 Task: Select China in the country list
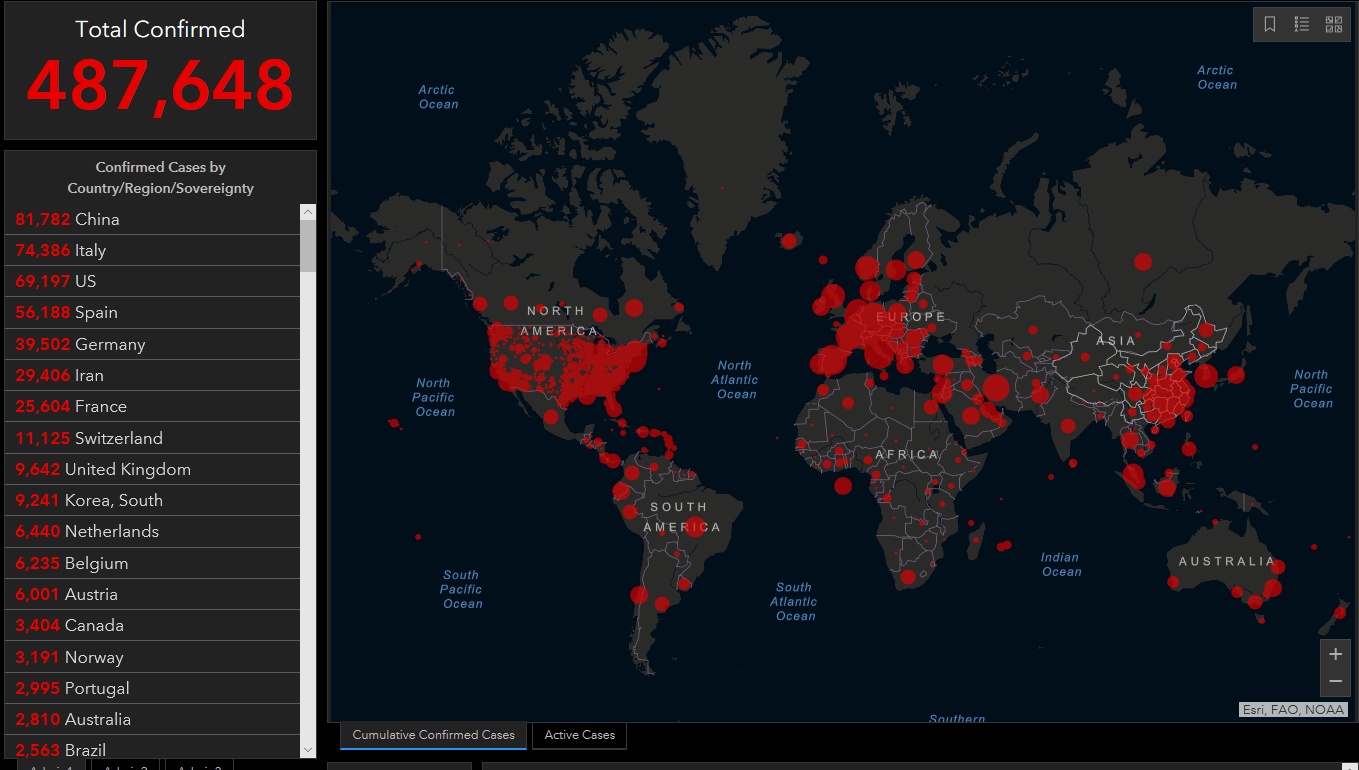pyautogui.click(x=152, y=219)
